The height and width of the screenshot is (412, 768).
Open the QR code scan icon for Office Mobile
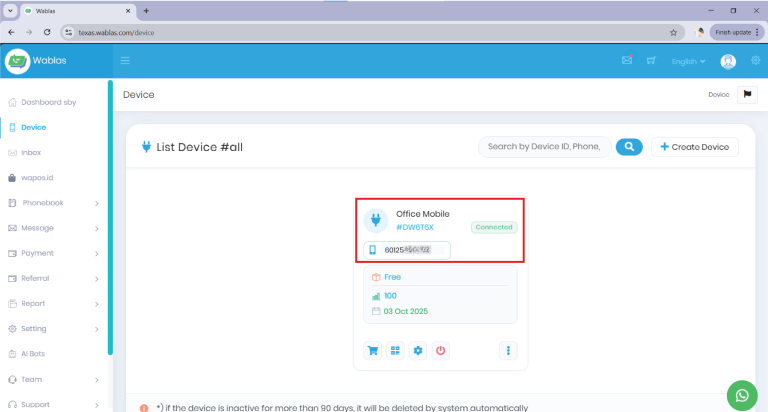(395, 351)
